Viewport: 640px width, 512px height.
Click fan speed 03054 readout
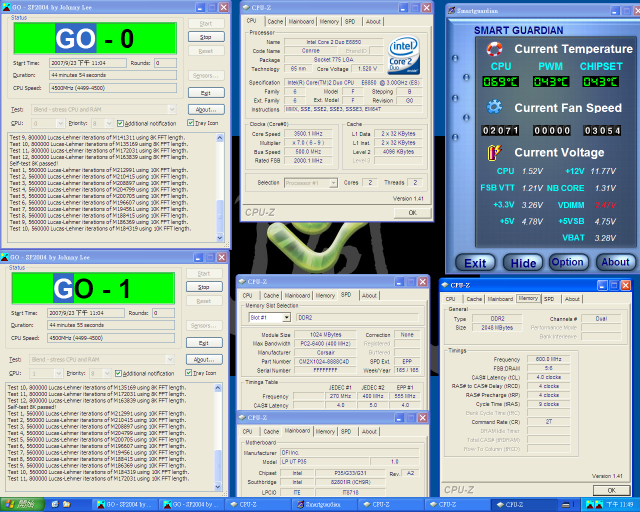point(602,131)
